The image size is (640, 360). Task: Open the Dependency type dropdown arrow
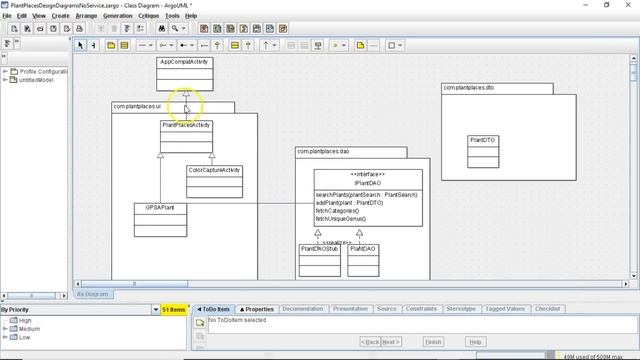tap(275, 45)
